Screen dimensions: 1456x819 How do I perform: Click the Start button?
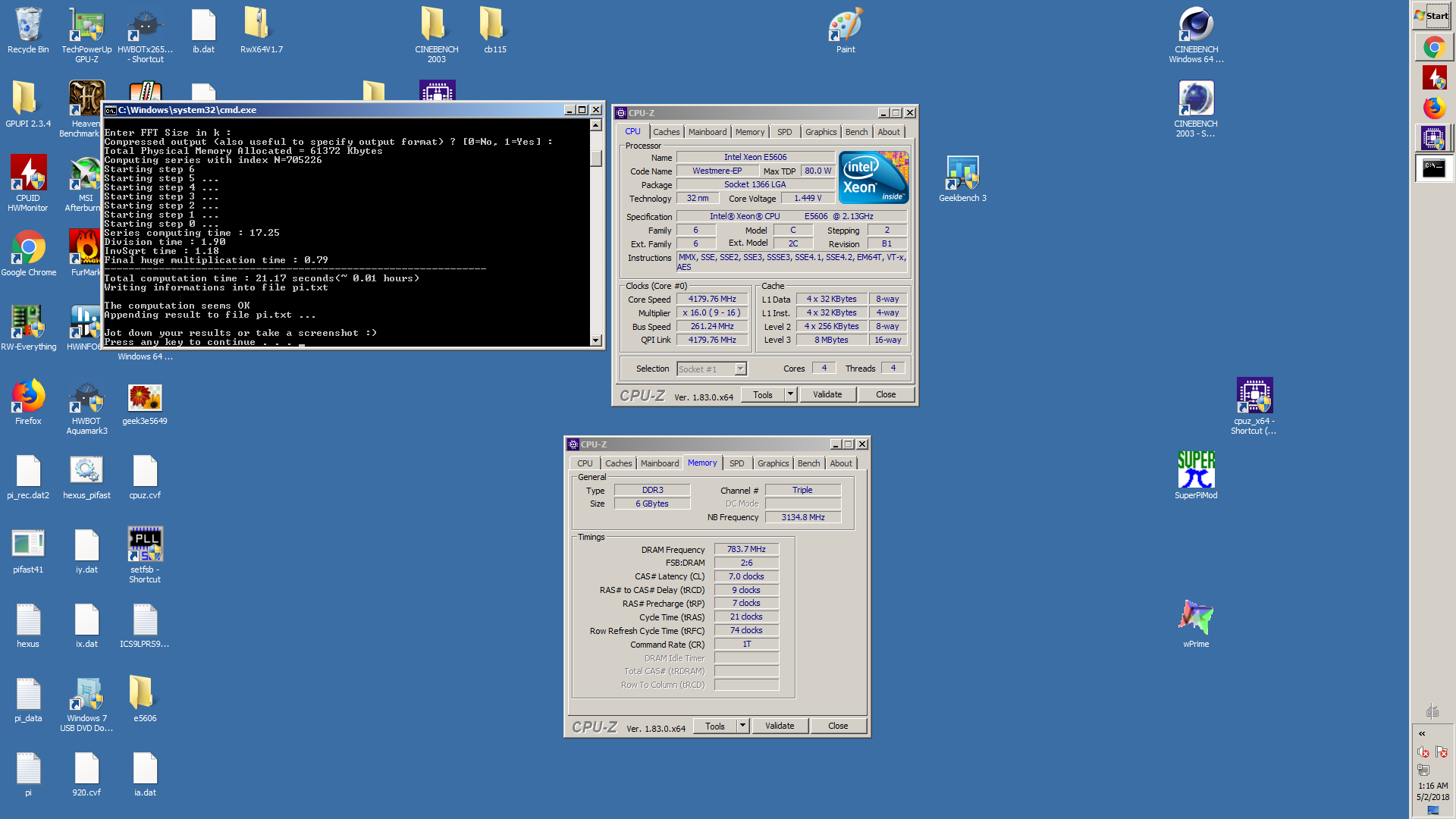coord(1432,15)
